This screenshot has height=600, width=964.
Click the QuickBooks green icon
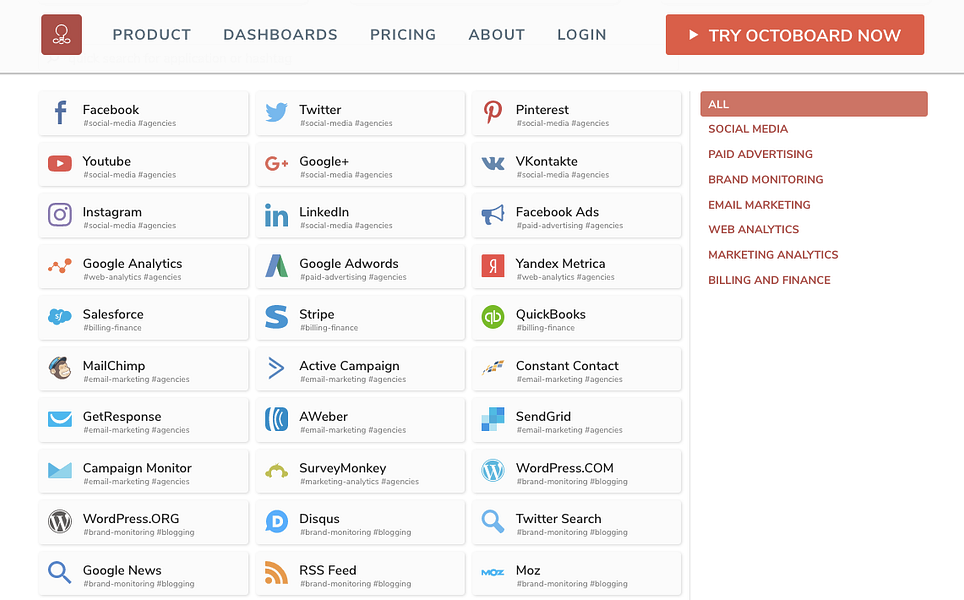pos(493,317)
